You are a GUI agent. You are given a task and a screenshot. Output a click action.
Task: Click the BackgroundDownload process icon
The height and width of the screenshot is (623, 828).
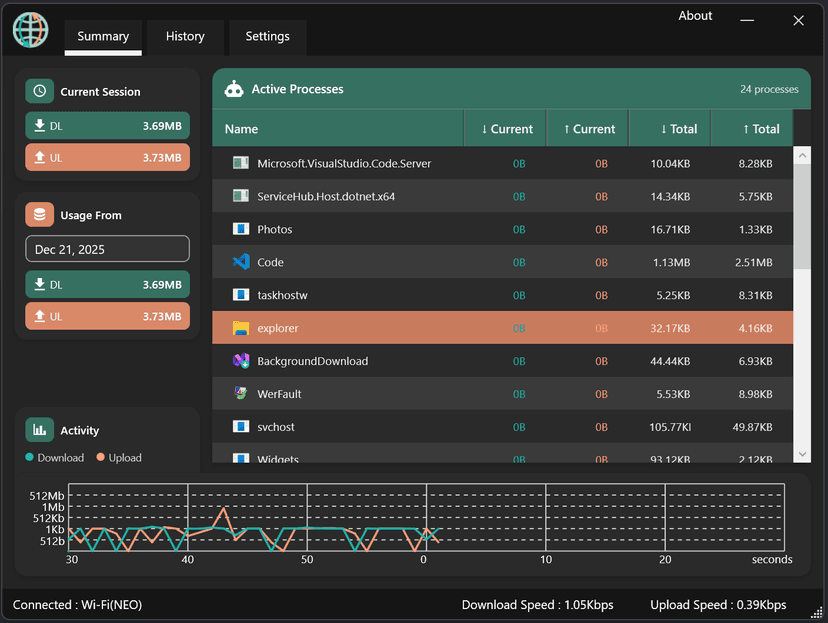pyautogui.click(x=241, y=361)
